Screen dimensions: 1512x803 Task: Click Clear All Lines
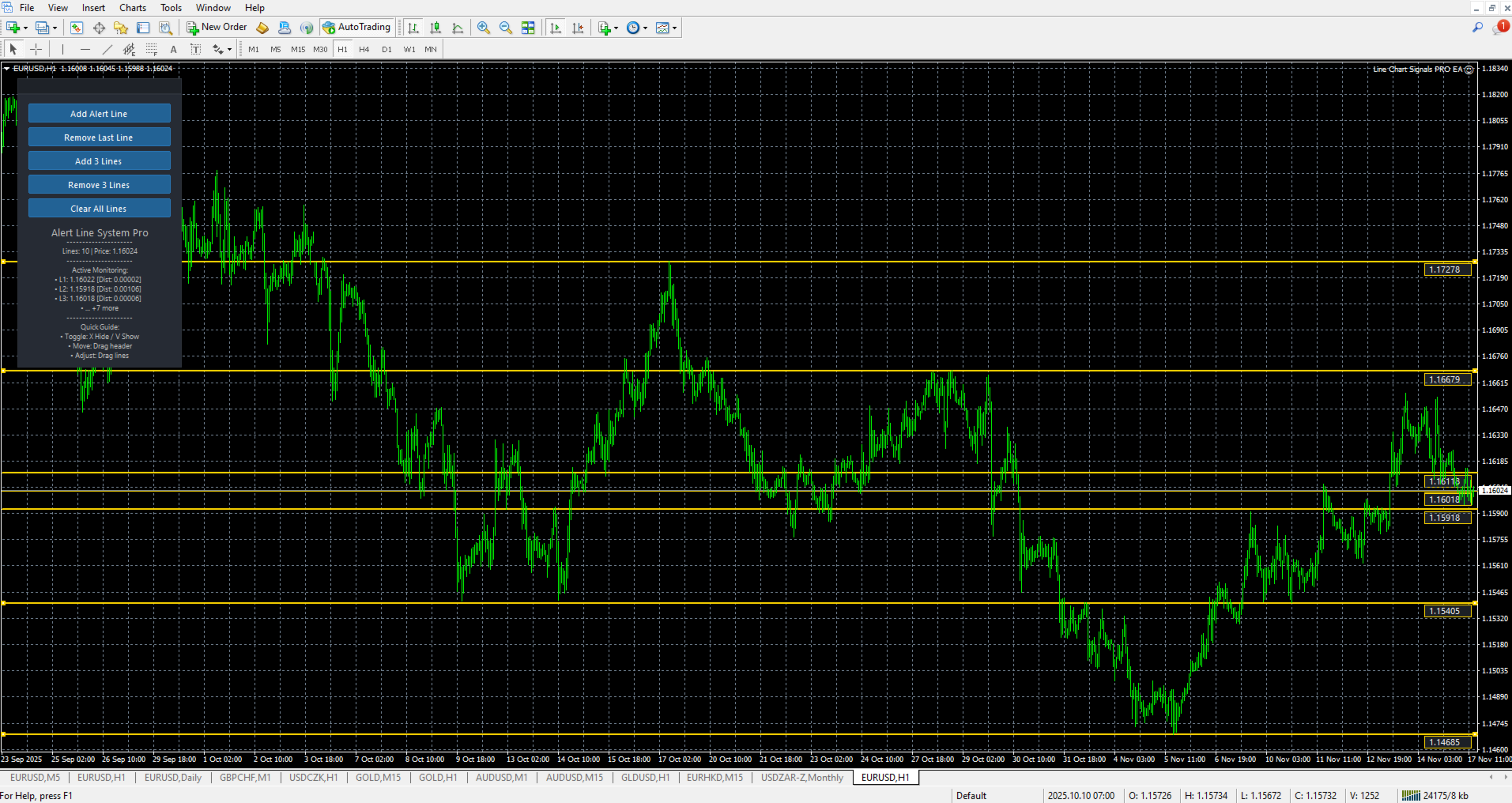99,208
